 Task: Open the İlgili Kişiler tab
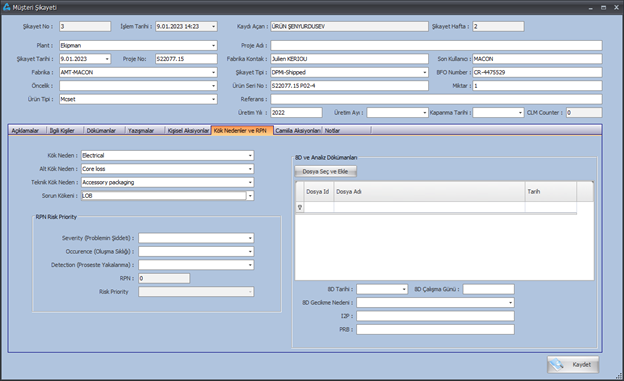(62, 131)
